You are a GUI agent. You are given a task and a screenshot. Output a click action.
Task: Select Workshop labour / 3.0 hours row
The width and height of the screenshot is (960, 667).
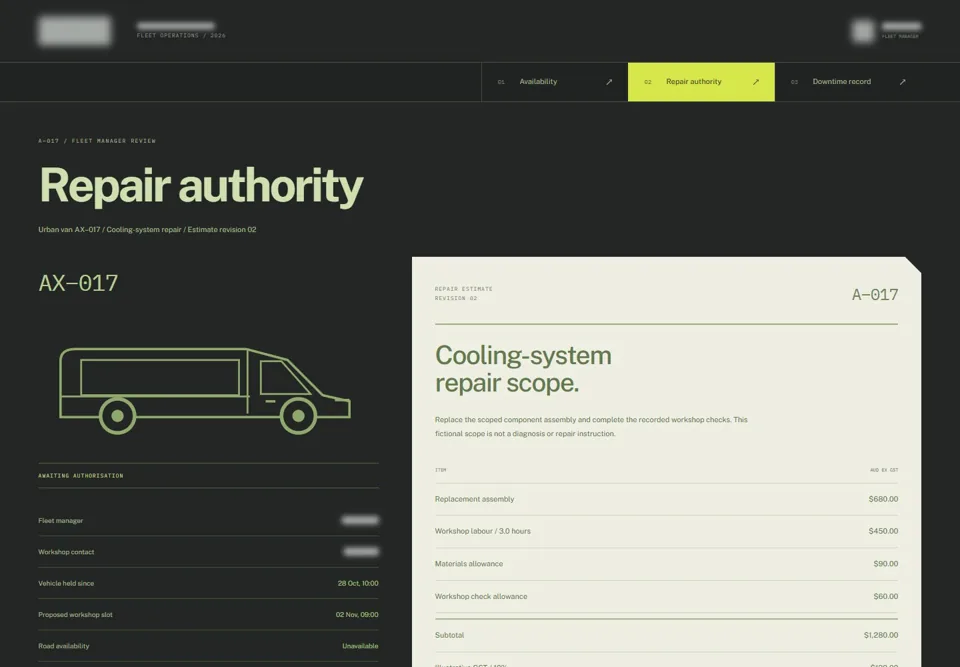pos(666,531)
